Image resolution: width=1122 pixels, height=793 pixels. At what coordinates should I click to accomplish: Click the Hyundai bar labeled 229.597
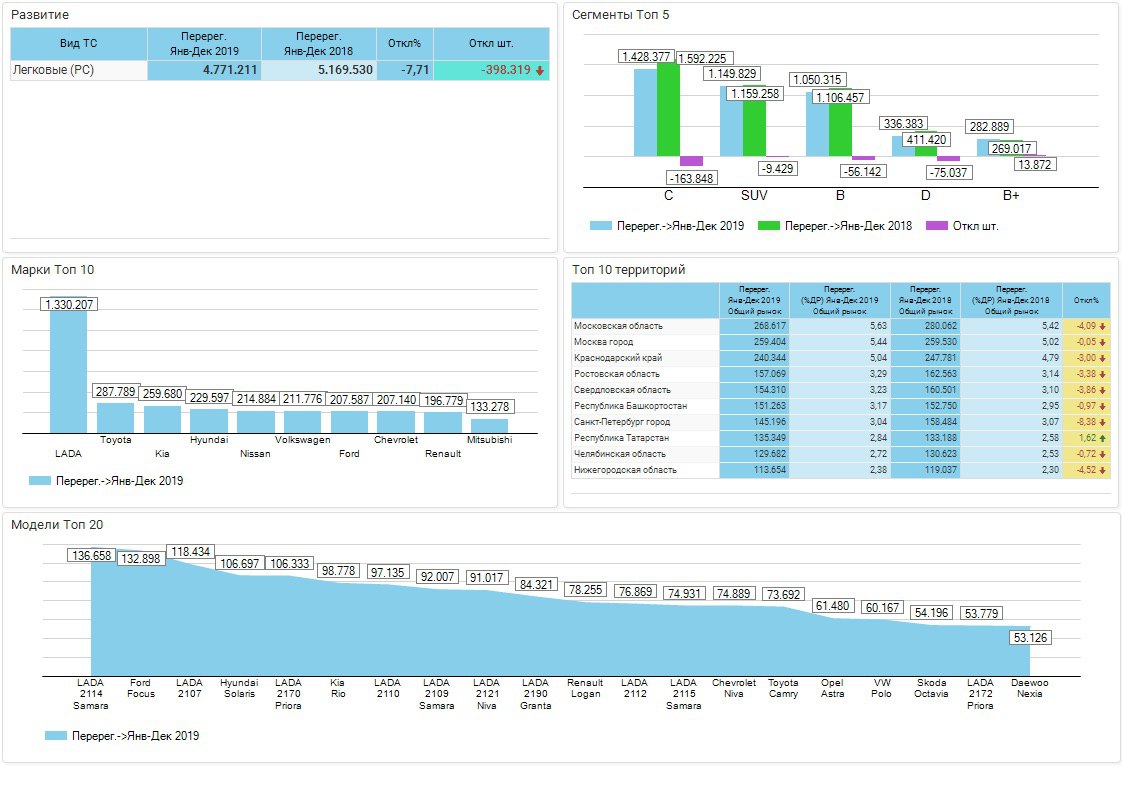pos(209,421)
